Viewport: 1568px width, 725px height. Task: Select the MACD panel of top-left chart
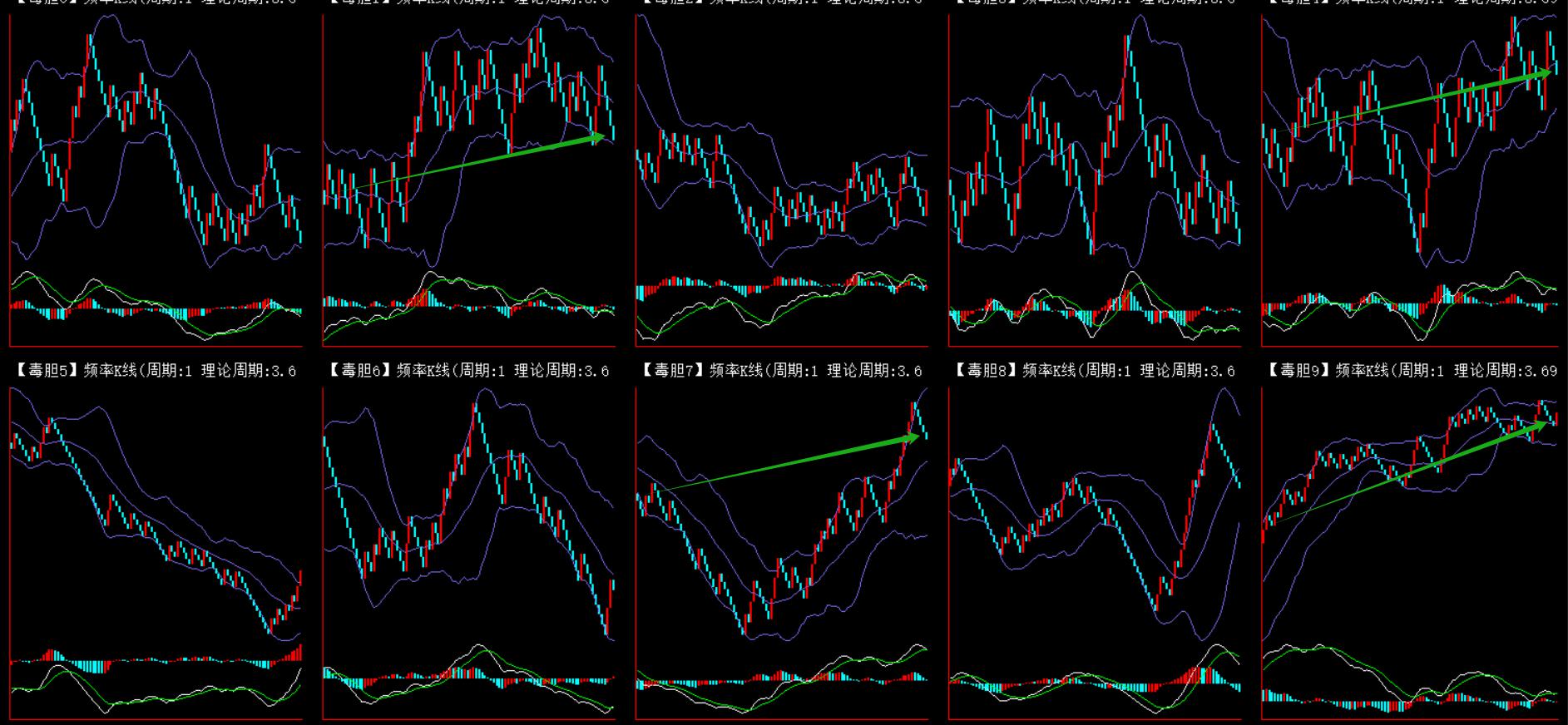click(x=156, y=308)
